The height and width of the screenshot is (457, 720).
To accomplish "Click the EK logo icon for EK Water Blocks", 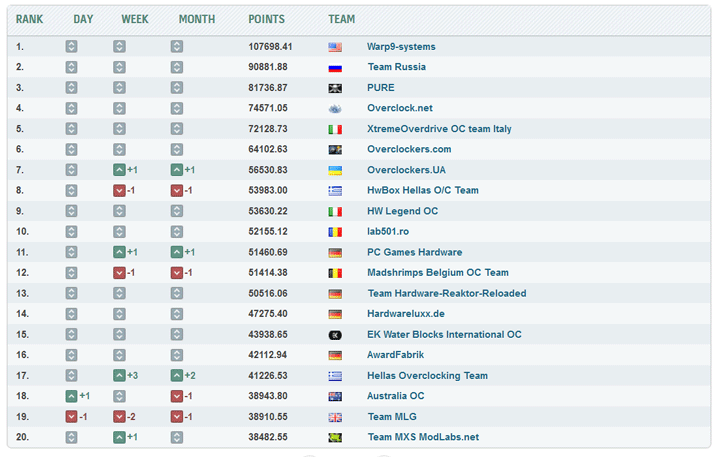I will 335,335.
